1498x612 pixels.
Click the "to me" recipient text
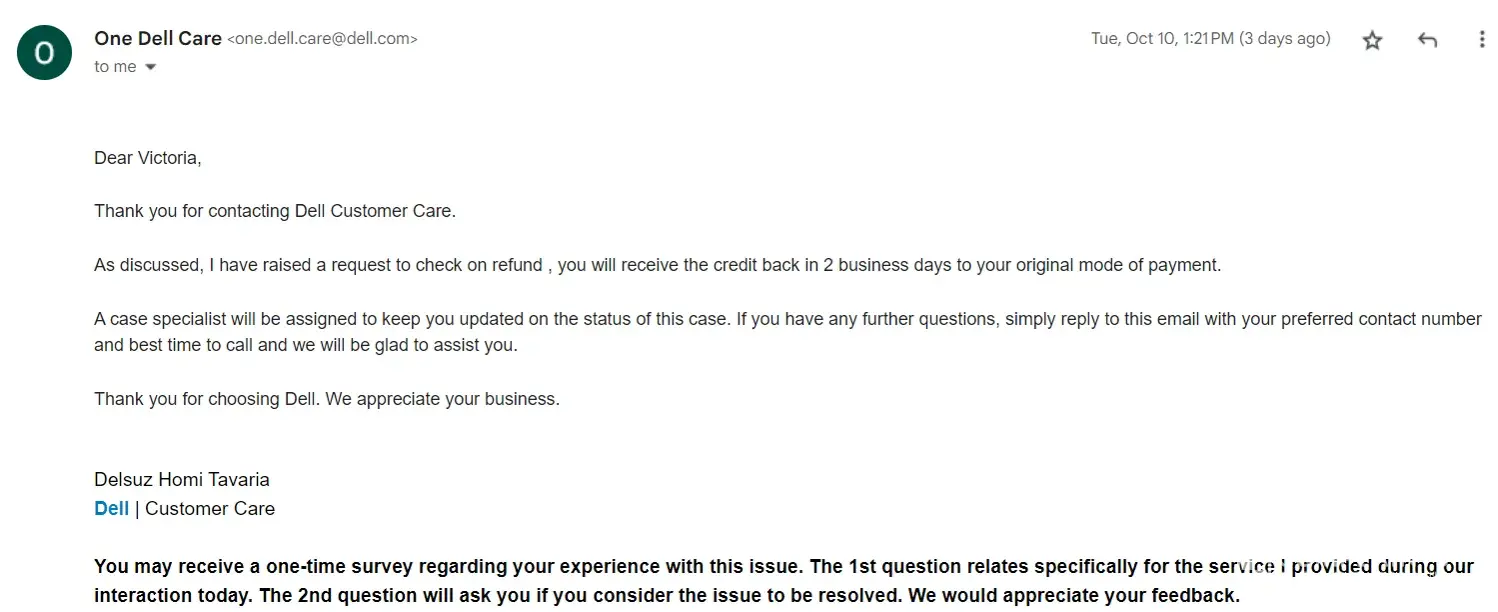115,67
